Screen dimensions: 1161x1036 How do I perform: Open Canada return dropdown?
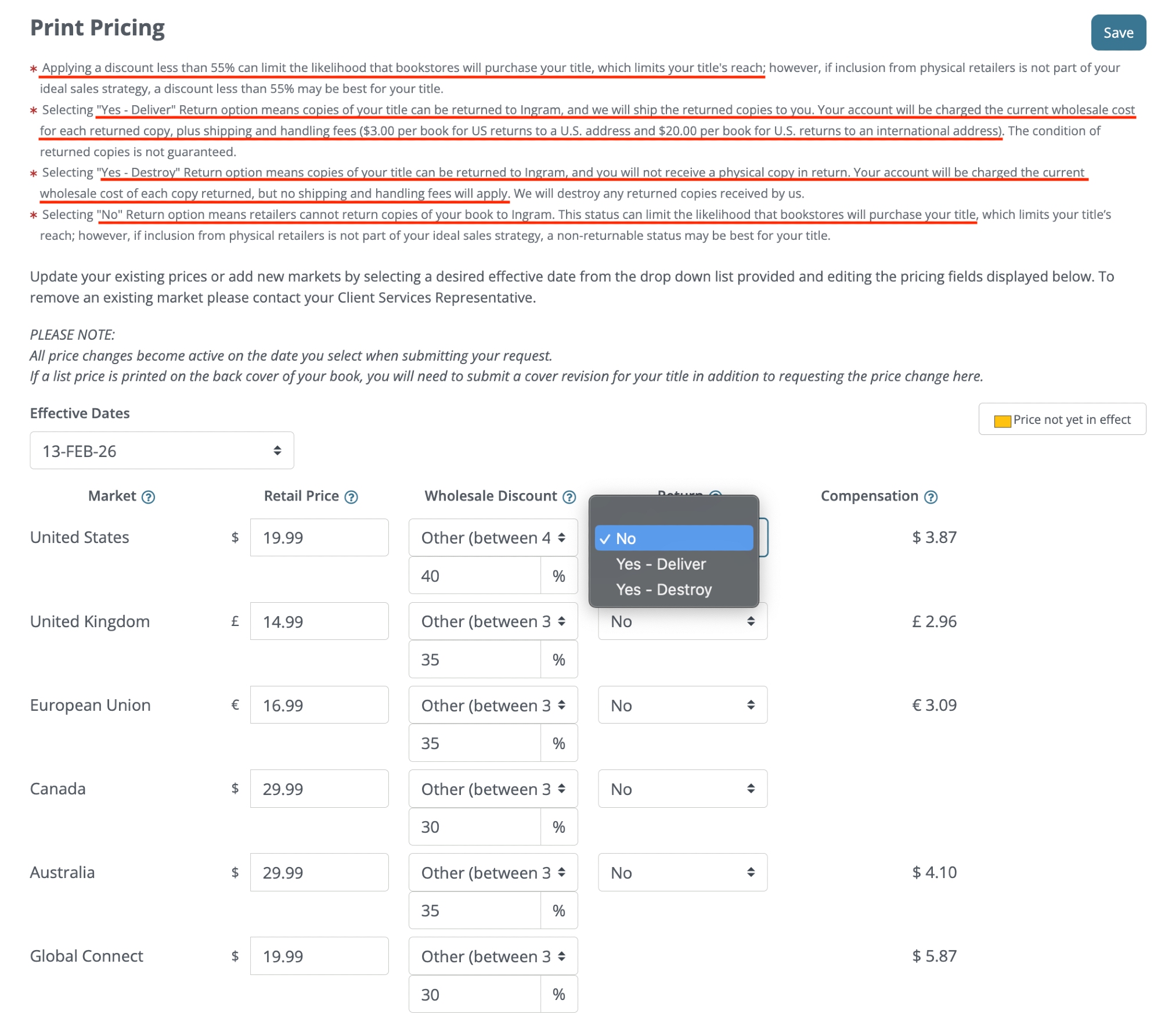pos(682,789)
